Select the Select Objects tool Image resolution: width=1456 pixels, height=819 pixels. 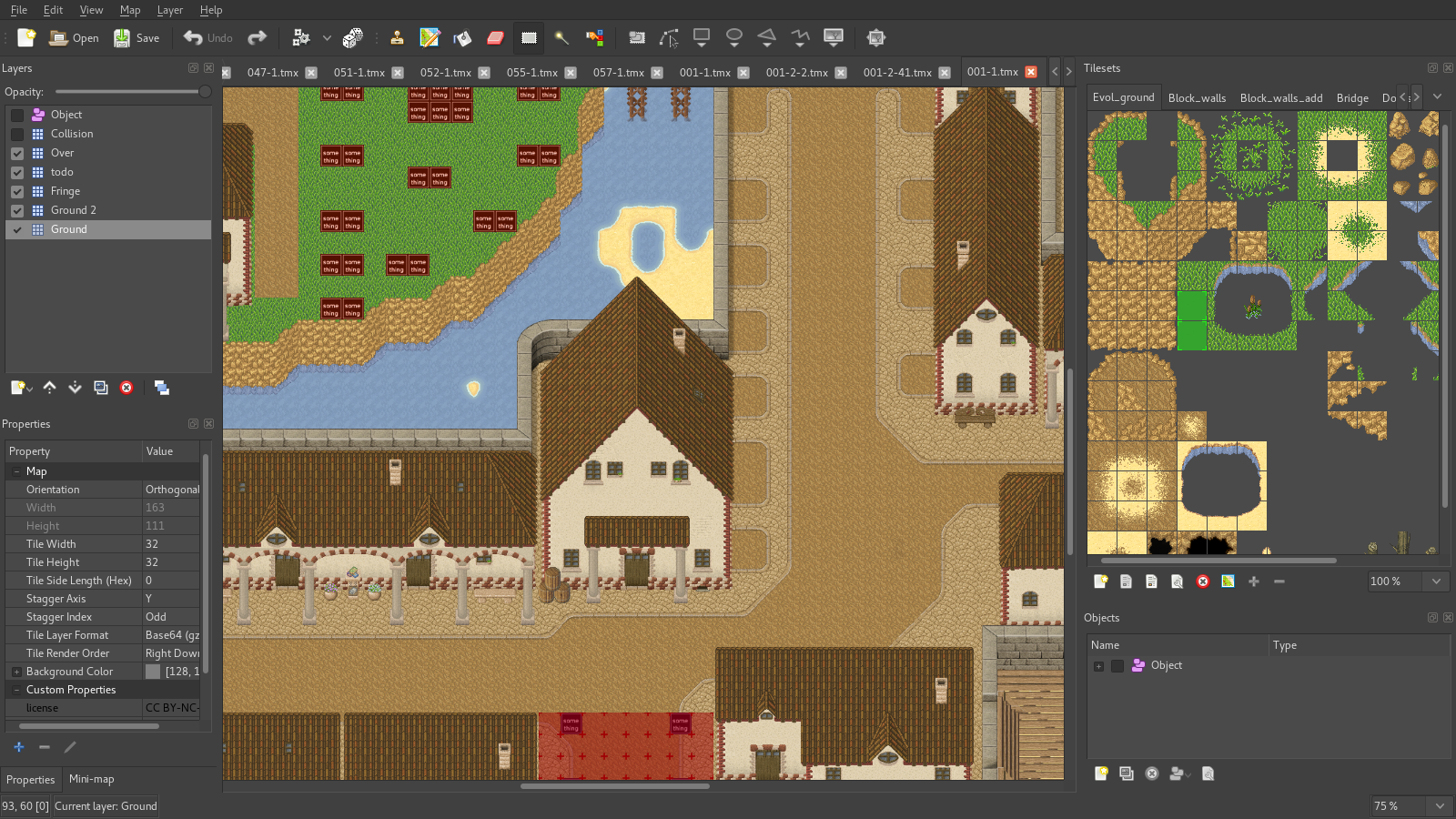click(637, 37)
